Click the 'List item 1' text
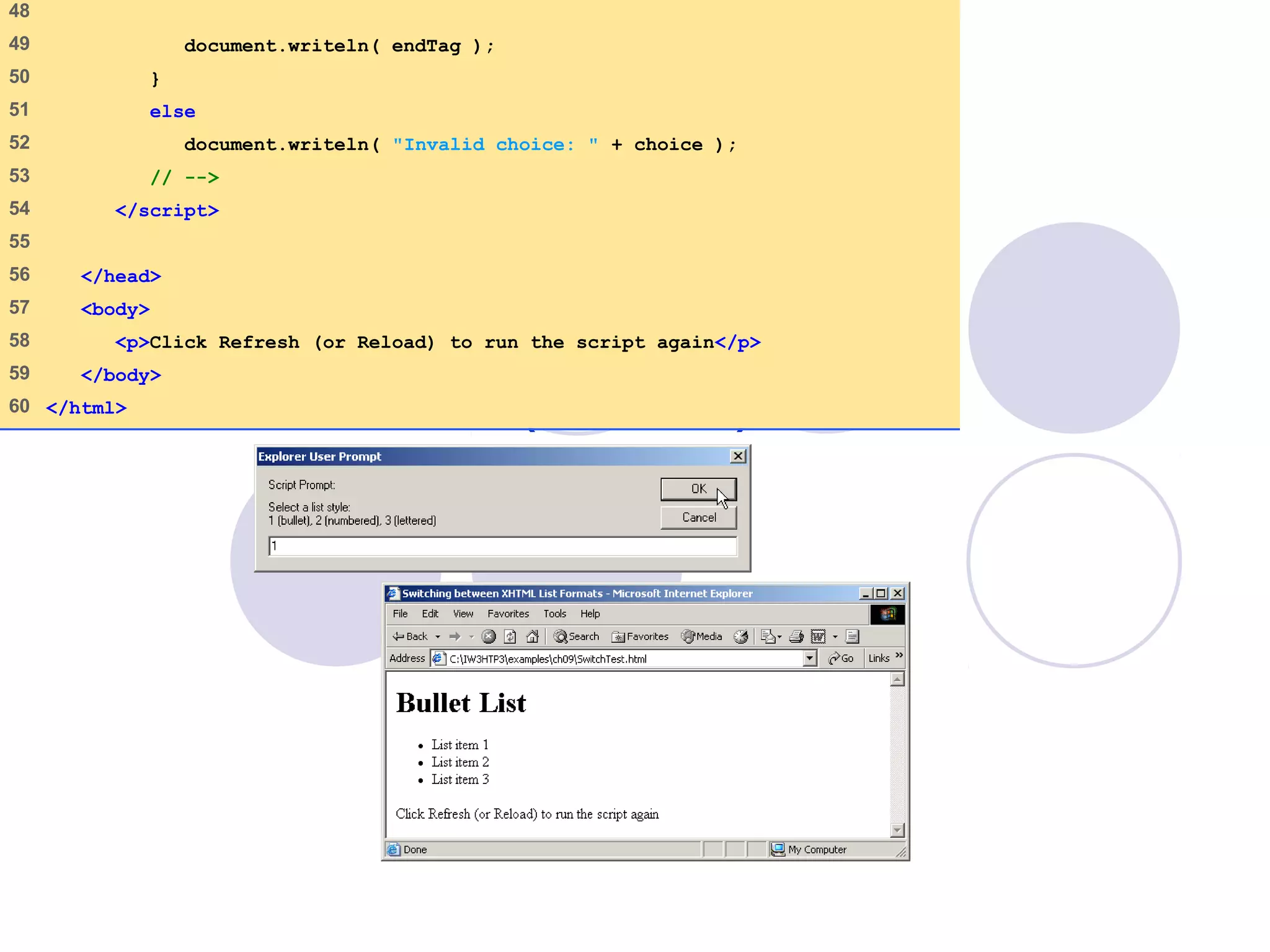The width and height of the screenshot is (1270, 952). coord(460,745)
